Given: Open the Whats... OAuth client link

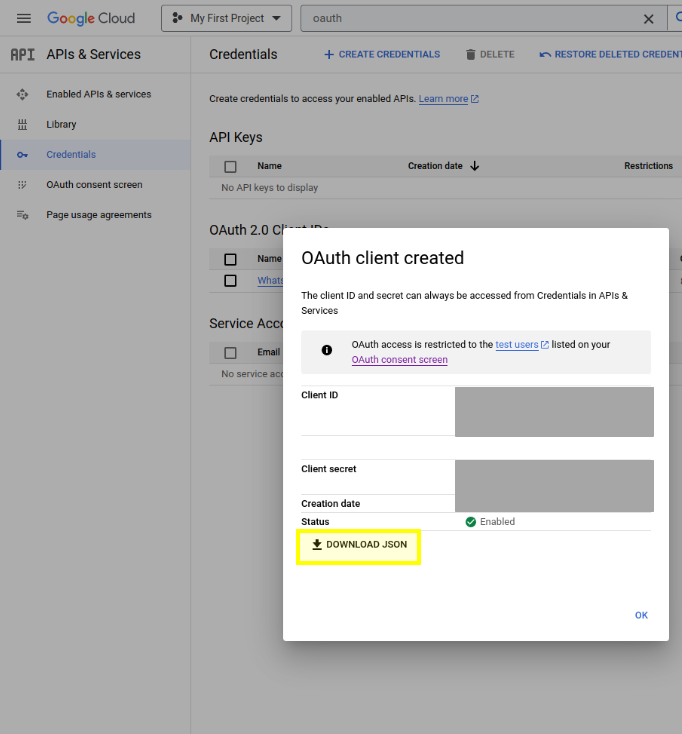Looking at the screenshot, I should point(270,280).
